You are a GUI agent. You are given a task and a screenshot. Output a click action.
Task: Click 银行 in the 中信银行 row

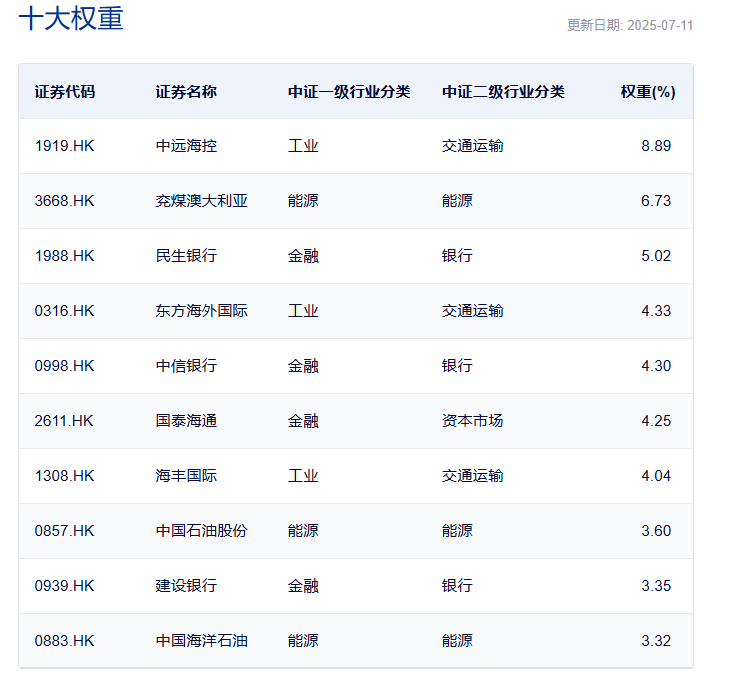click(457, 366)
